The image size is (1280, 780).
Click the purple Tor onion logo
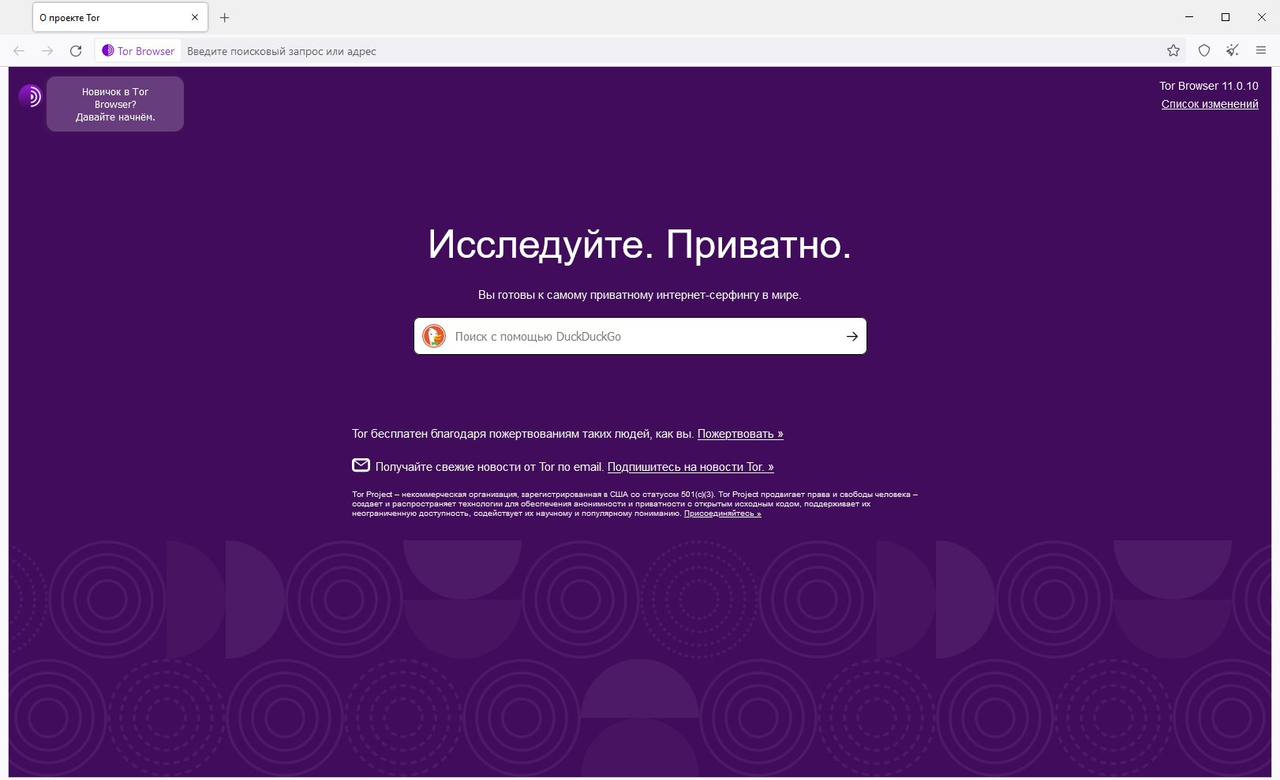[30, 96]
